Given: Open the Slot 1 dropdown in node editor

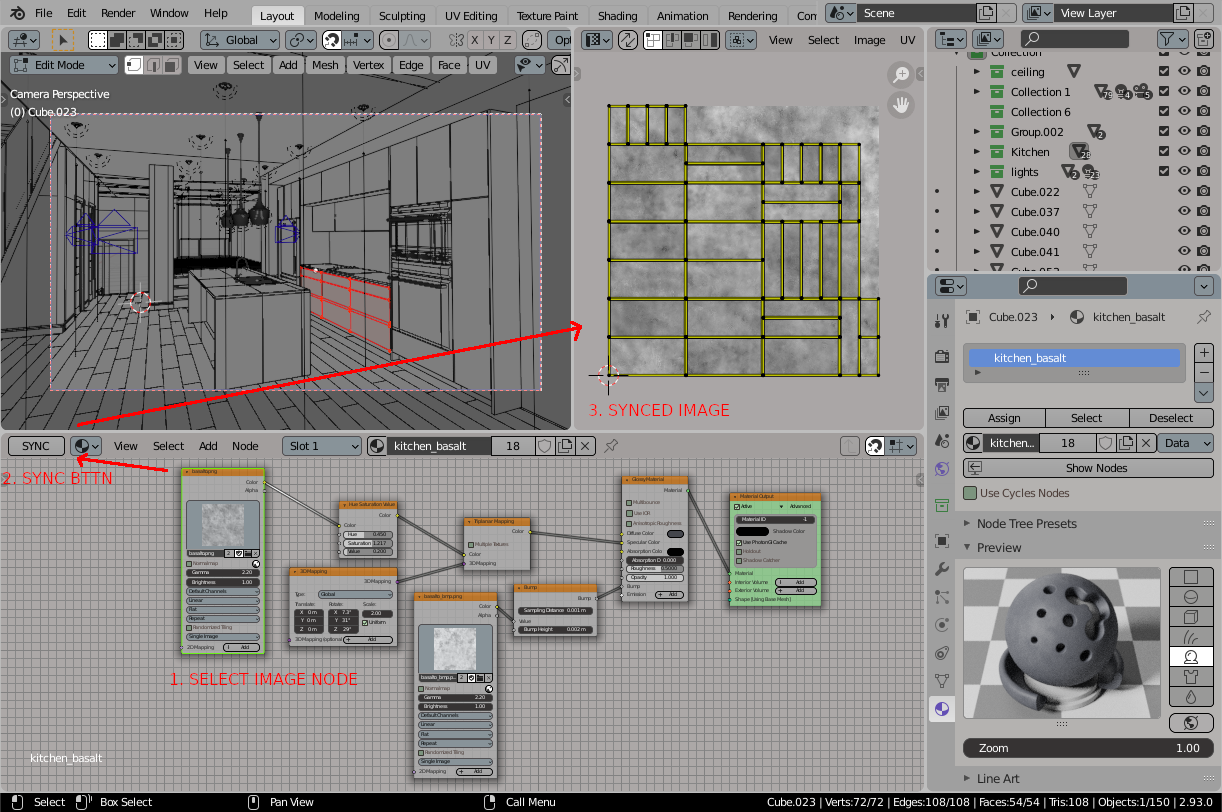Looking at the screenshot, I should coord(322,446).
